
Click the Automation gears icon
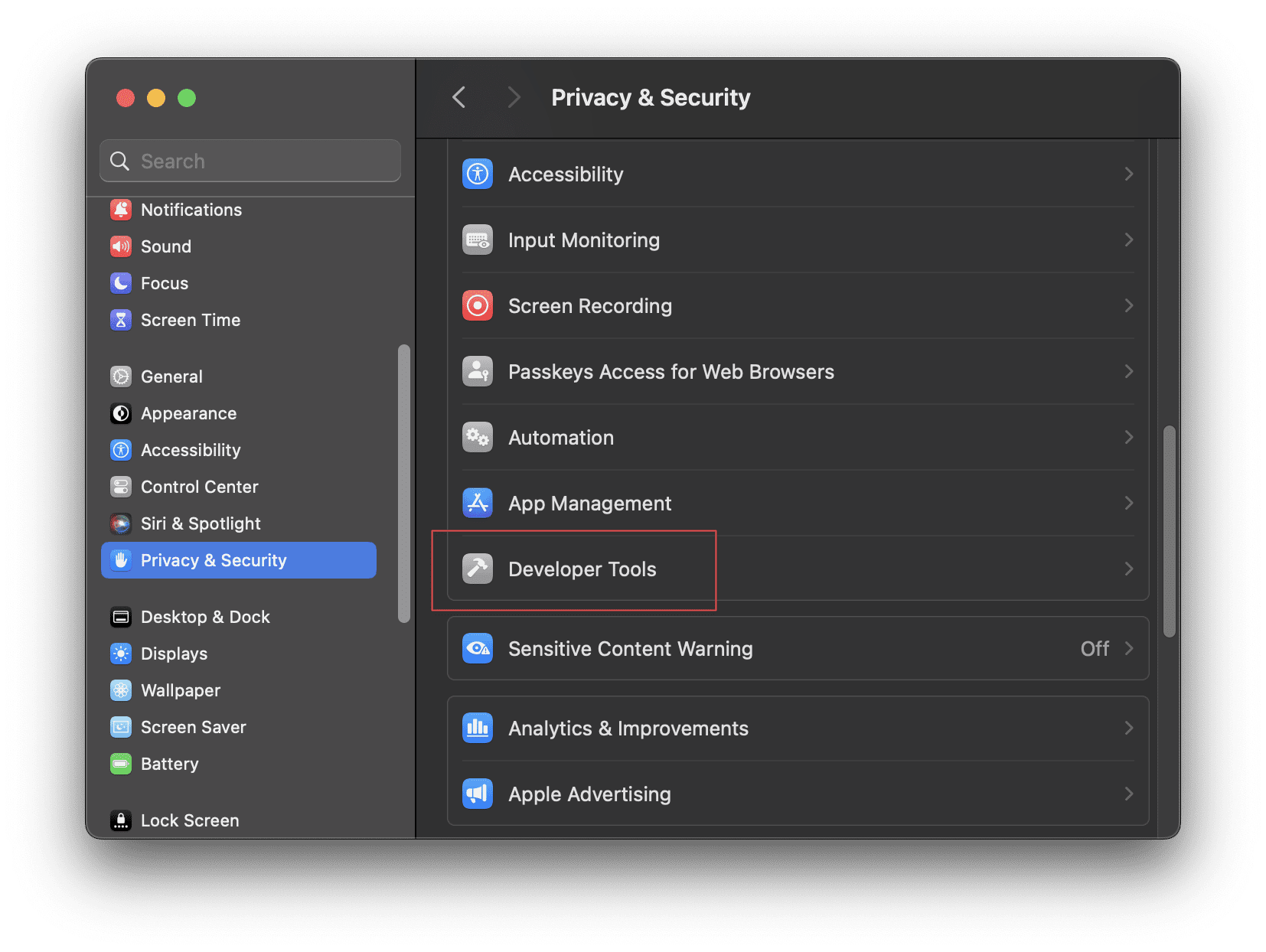478,438
